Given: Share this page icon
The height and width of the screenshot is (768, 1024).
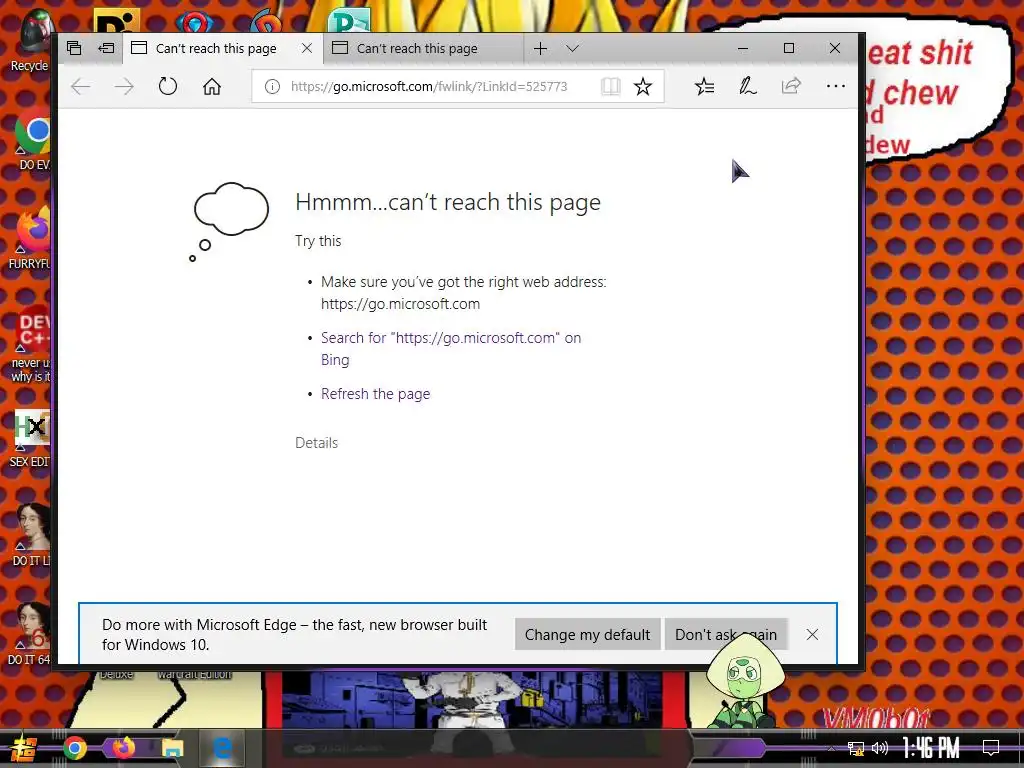Looking at the screenshot, I should click(x=791, y=86).
